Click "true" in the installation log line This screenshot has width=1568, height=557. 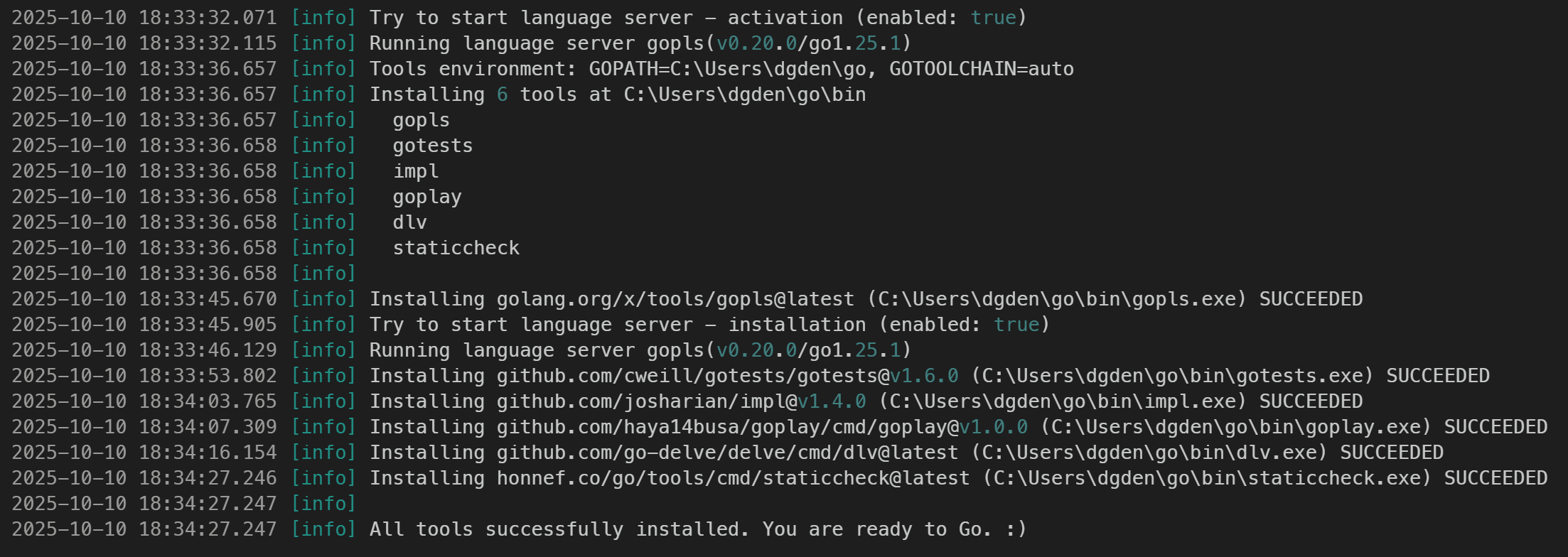[x=1016, y=325]
